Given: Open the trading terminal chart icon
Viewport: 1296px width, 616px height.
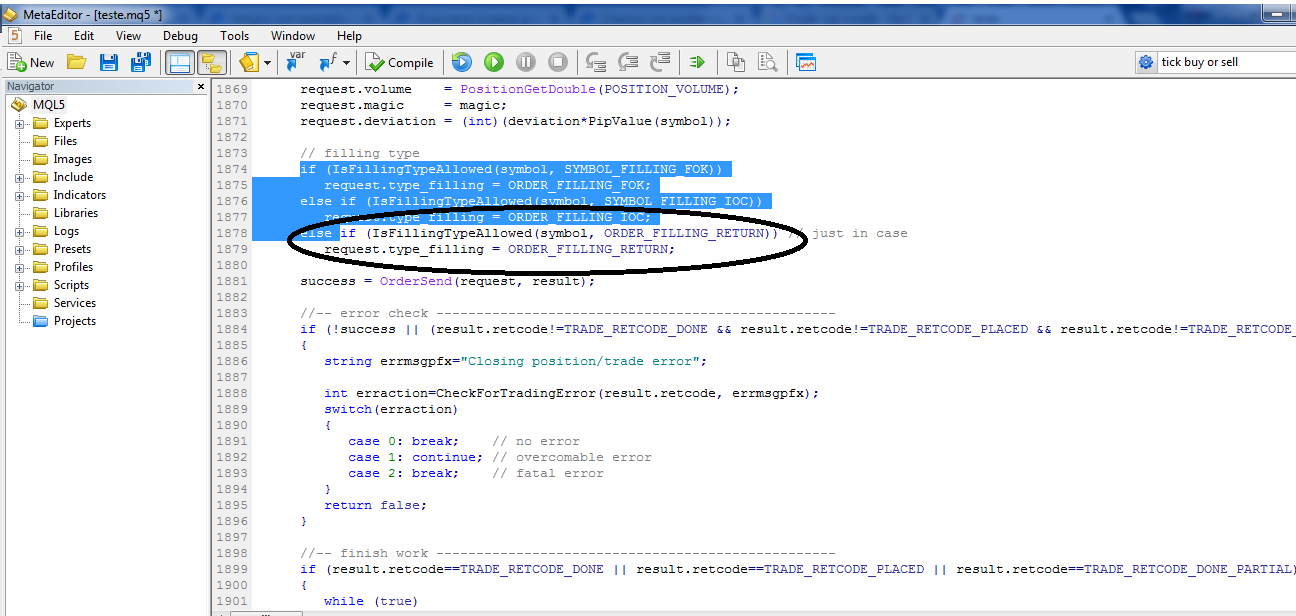Looking at the screenshot, I should 806,62.
